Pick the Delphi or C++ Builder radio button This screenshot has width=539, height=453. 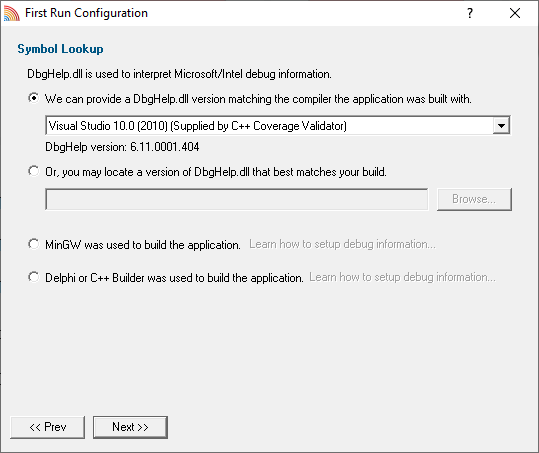tap(33, 277)
